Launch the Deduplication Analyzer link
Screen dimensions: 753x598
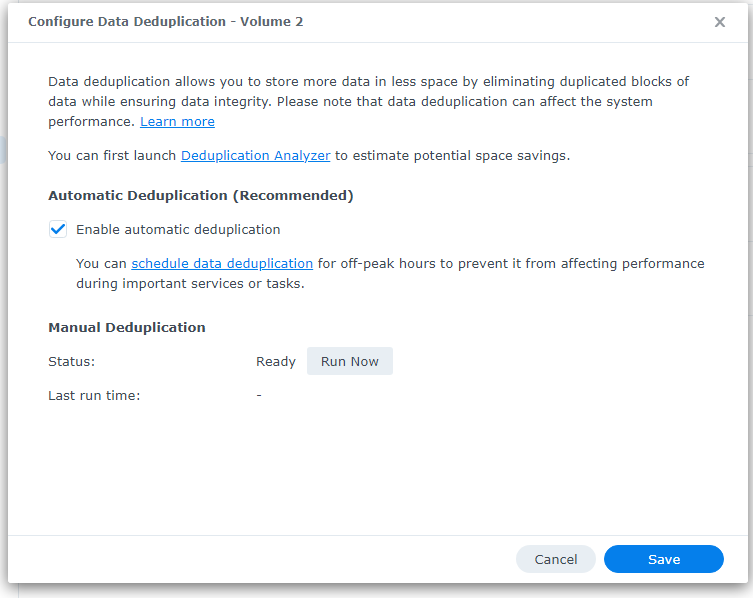(255, 156)
